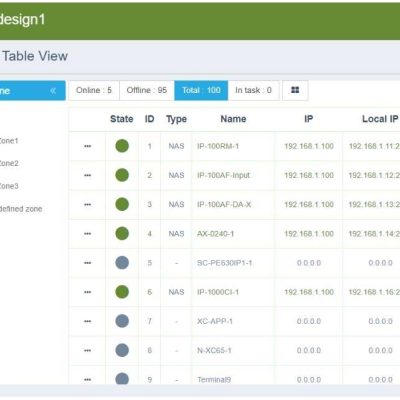Sort by the Name column header

pyautogui.click(x=233, y=119)
